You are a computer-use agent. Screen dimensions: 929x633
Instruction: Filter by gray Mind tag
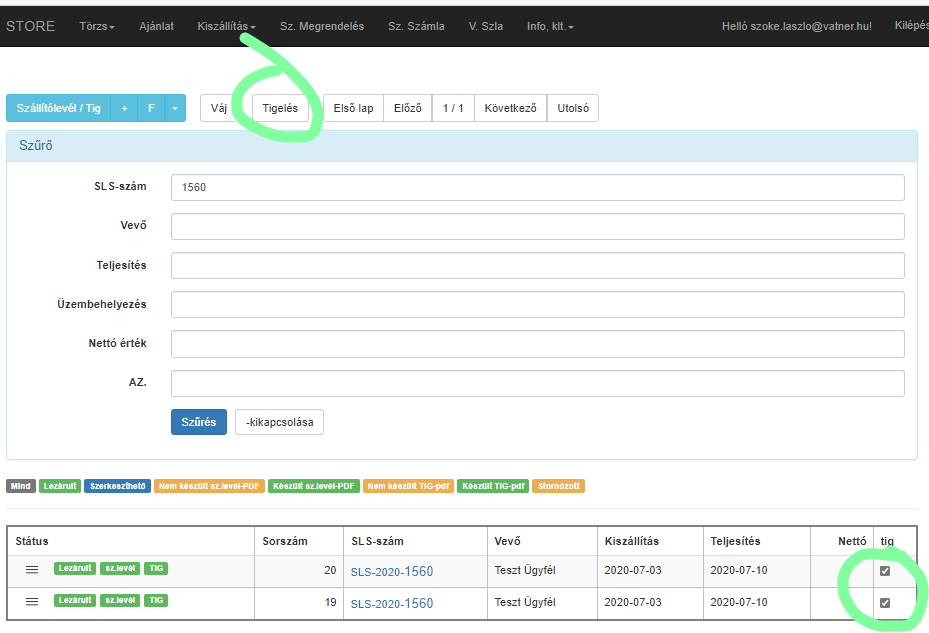[20, 487]
